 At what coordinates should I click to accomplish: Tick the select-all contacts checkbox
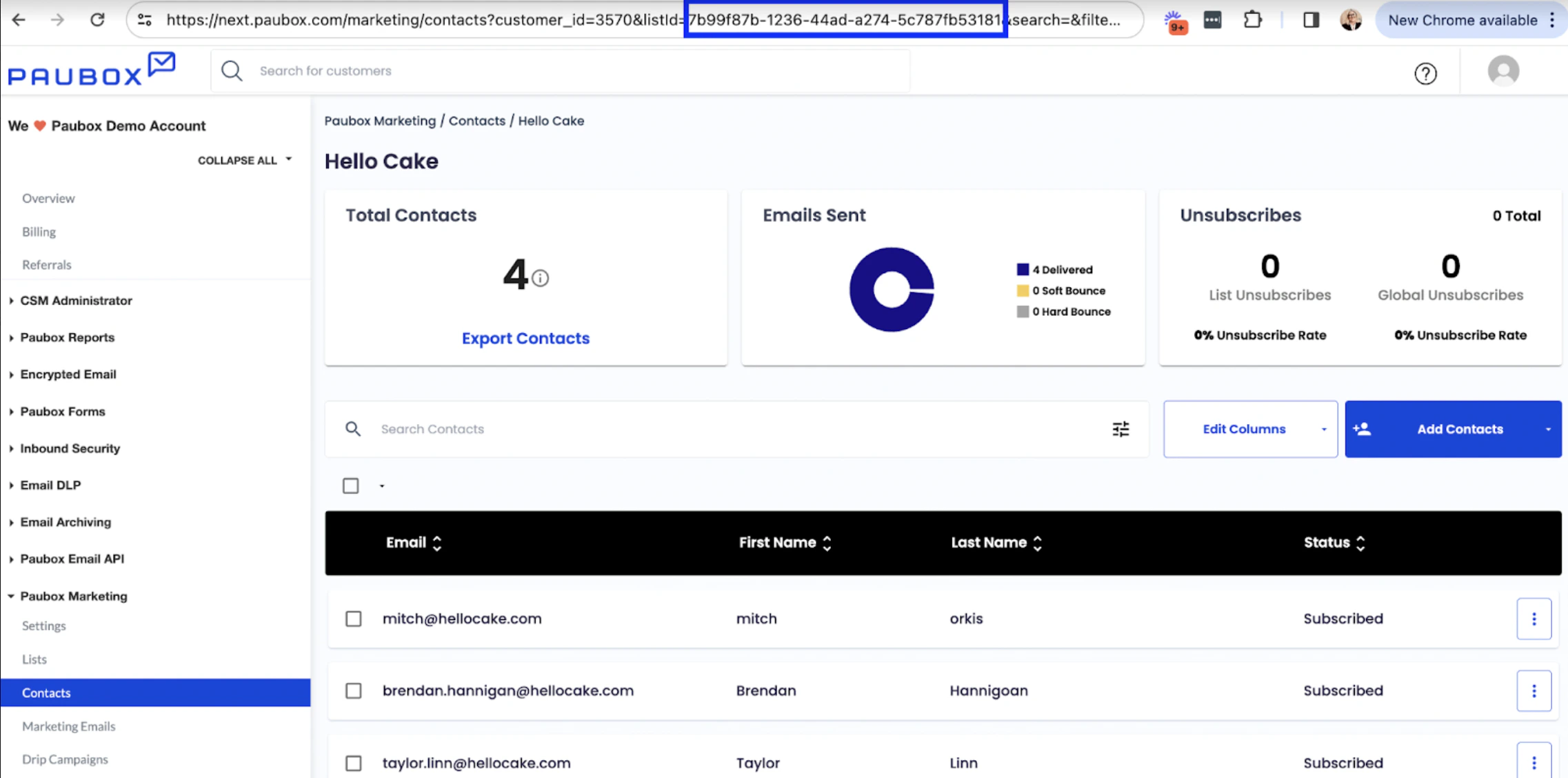pyautogui.click(x=350, y=486)
